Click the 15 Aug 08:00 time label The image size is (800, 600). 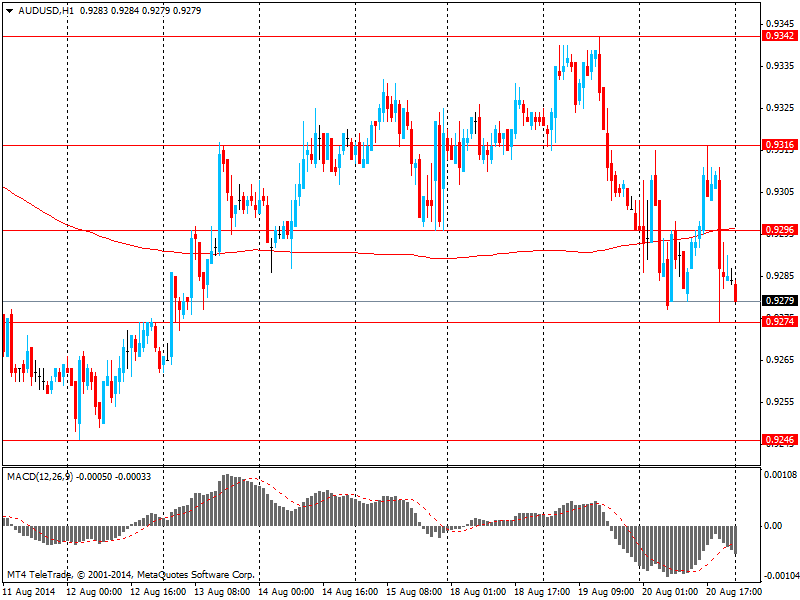pyautogui.click(x=414, y=592)
